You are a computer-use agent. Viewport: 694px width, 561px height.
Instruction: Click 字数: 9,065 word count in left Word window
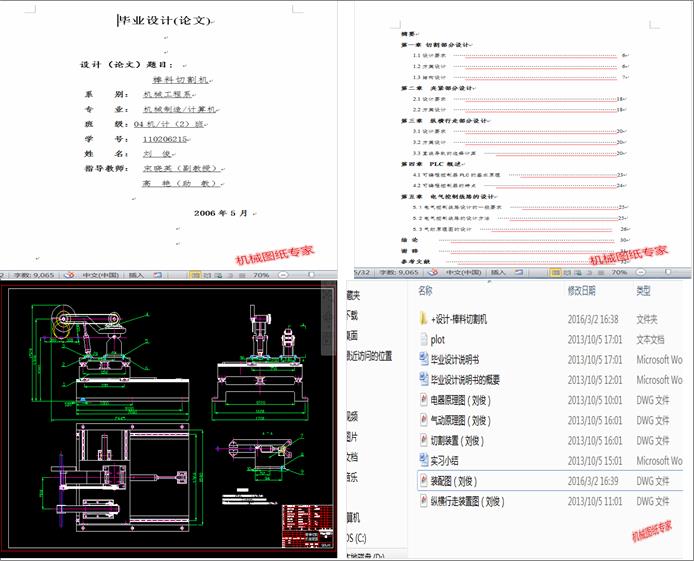click(x=34, y=275)
